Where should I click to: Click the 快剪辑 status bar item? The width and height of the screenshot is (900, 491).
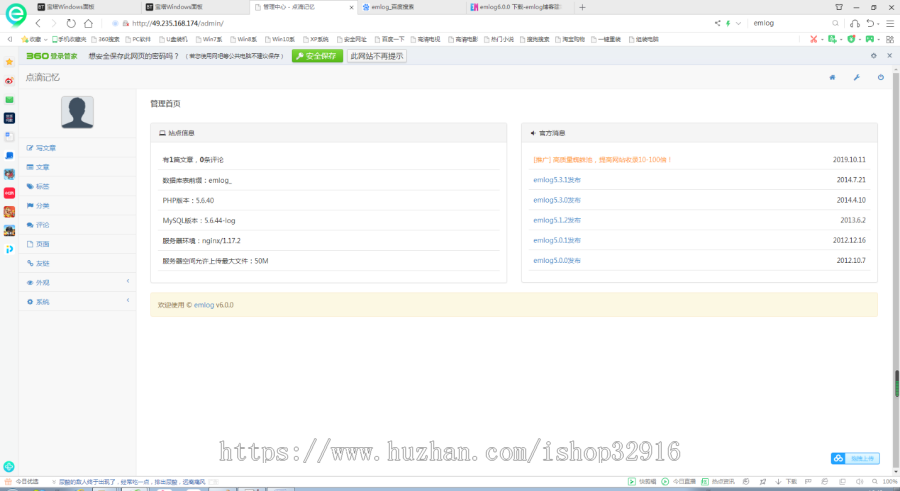click(642, 482)
